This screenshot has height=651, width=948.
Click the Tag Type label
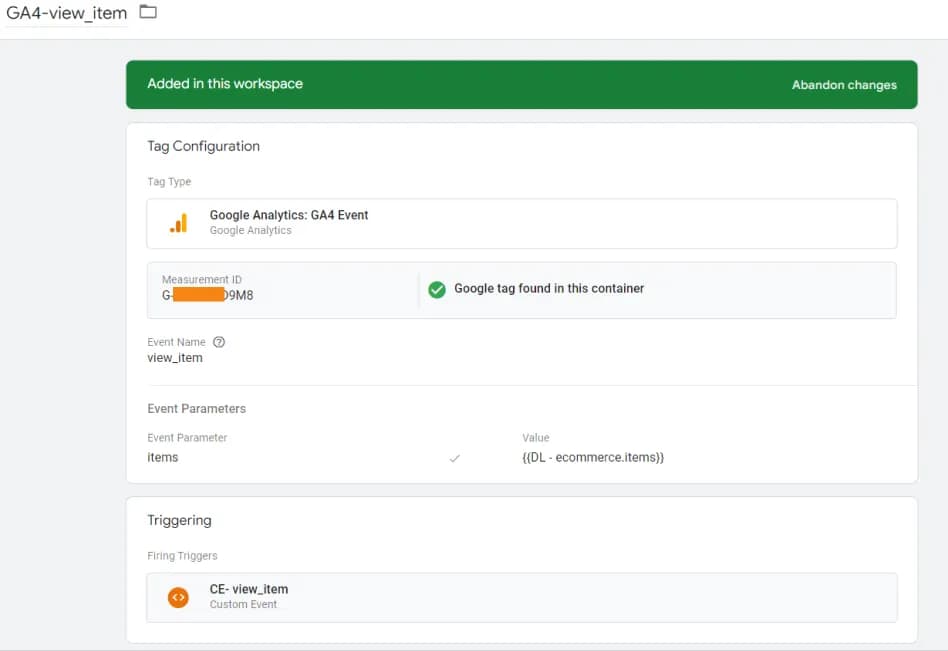[x=169, y=181]
